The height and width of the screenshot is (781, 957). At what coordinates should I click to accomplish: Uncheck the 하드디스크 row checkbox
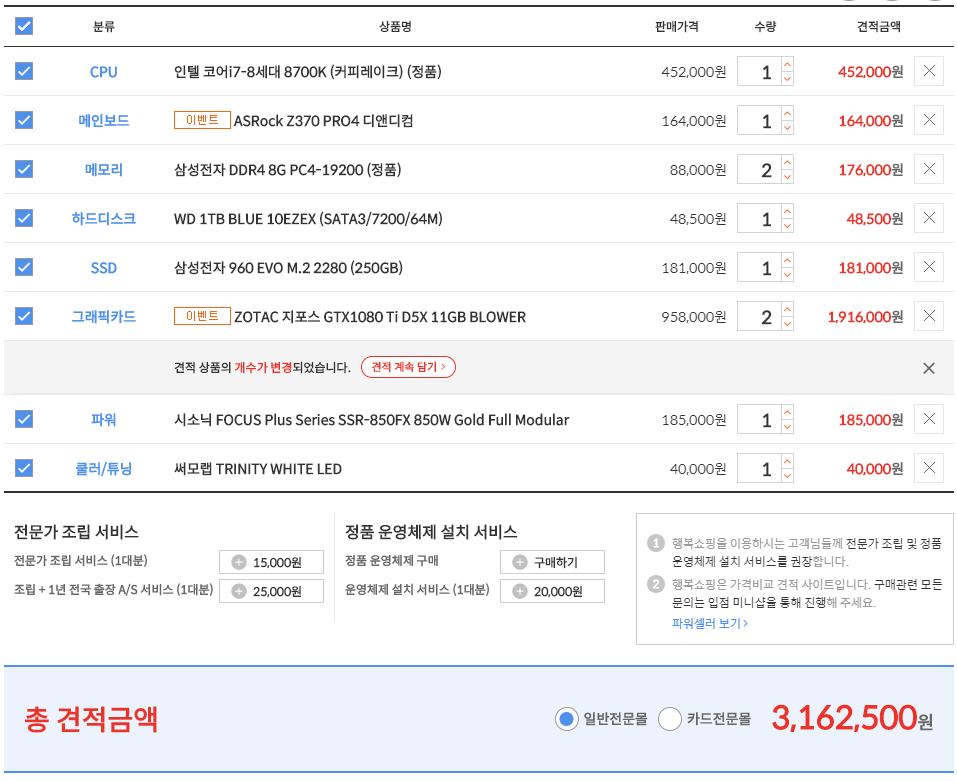[24, 218]
